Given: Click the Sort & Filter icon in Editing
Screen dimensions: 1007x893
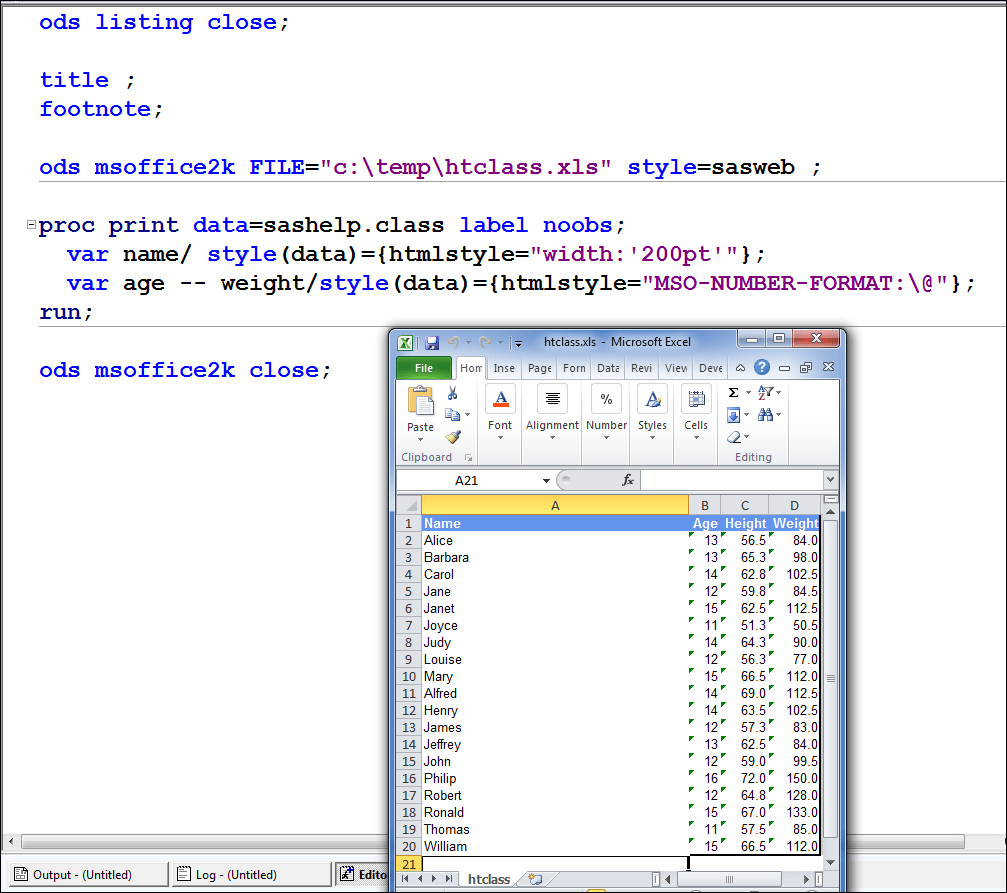Looking at the screenshot, I should (763, 393).
